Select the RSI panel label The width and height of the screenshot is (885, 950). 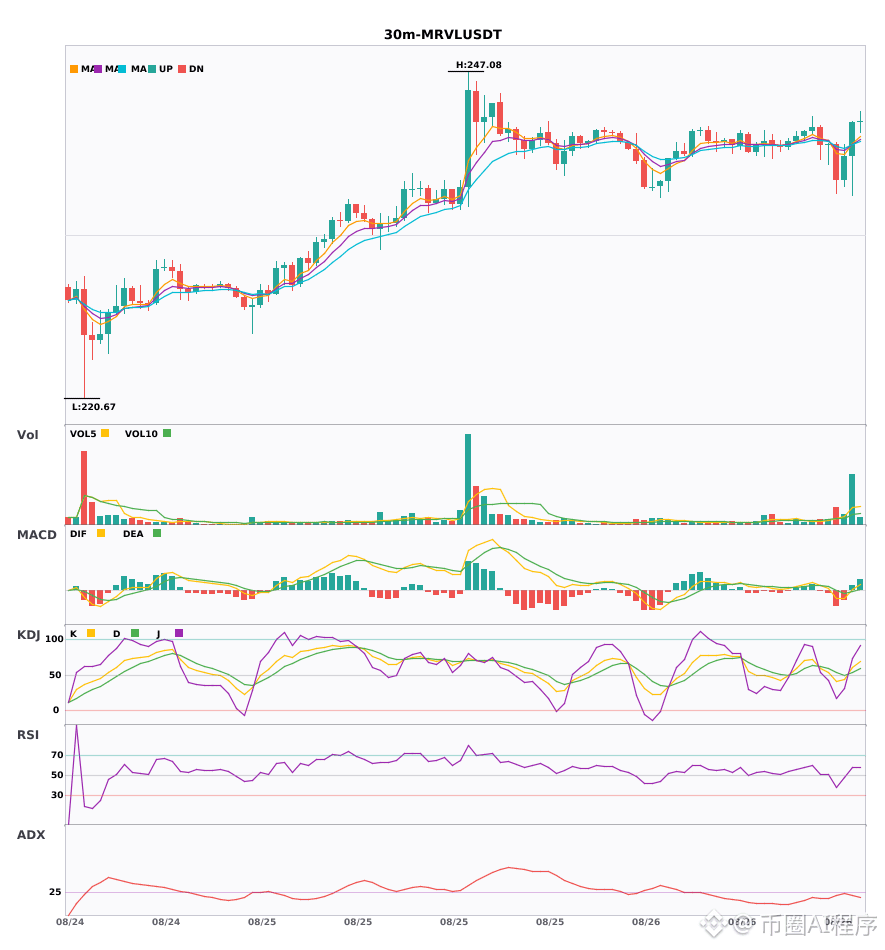pos(28,735)
